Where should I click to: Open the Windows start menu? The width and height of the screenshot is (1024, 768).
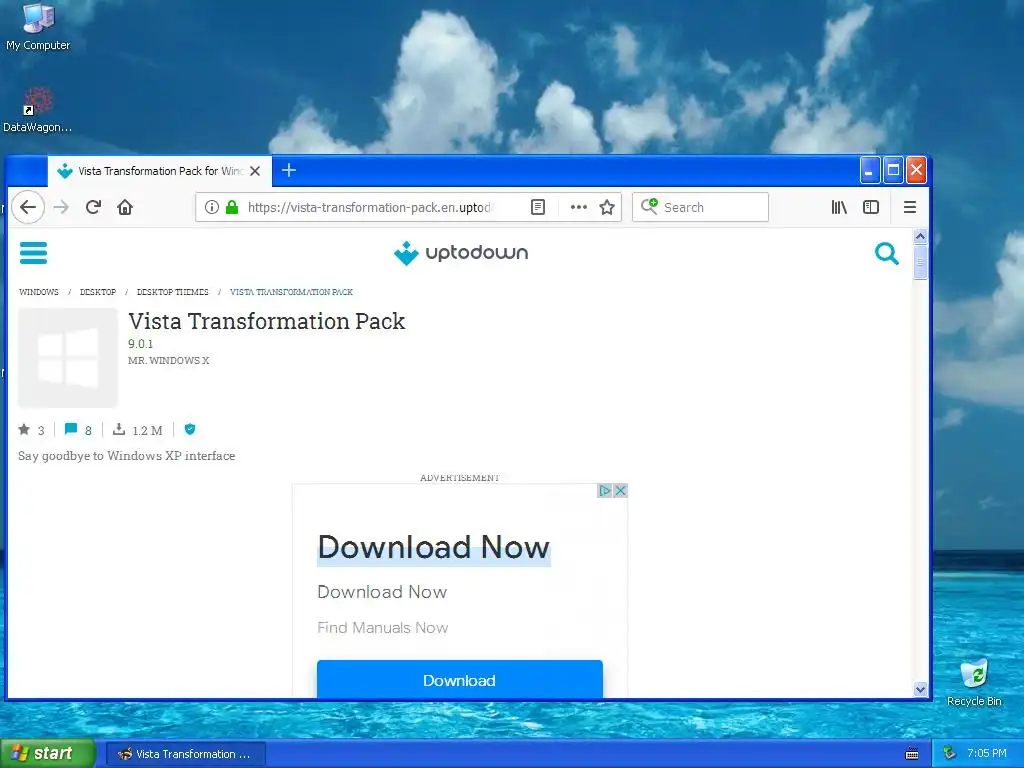47,754
